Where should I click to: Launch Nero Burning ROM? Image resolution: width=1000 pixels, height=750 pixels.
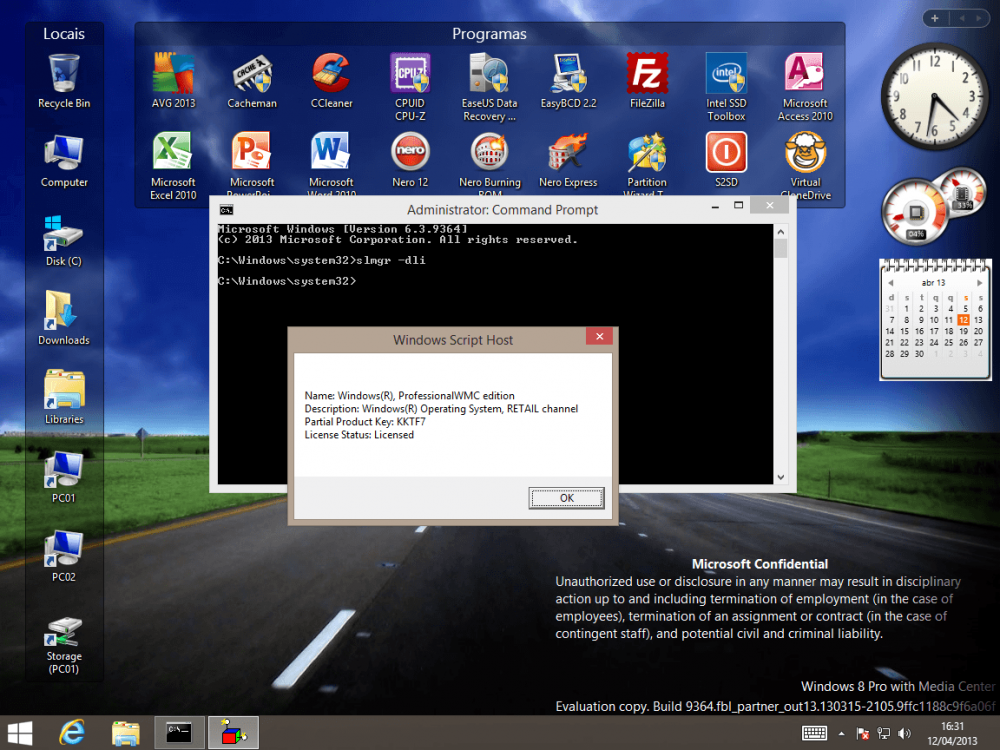click(x=489, y=163)
